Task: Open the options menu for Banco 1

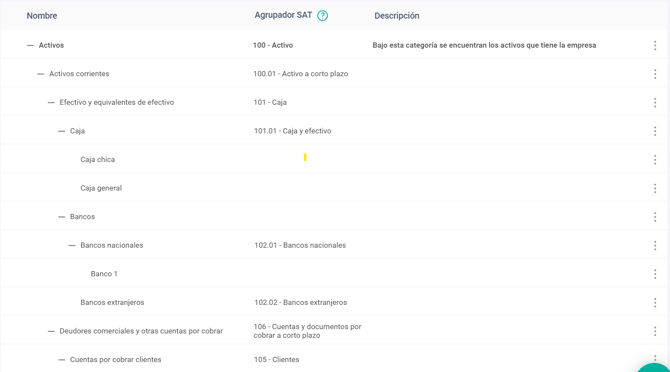Action: click(655, 274)
